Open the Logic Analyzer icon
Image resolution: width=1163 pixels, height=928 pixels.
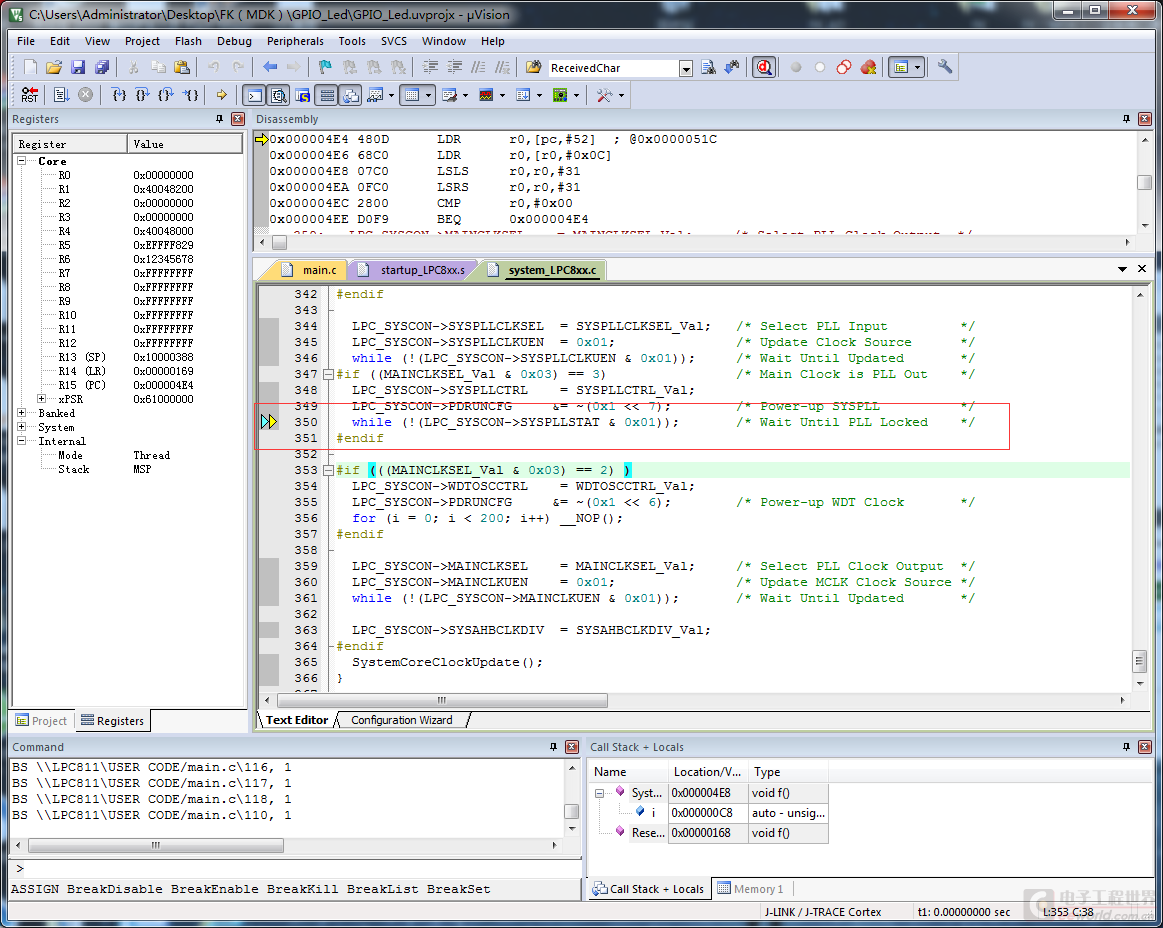[487, 95]
